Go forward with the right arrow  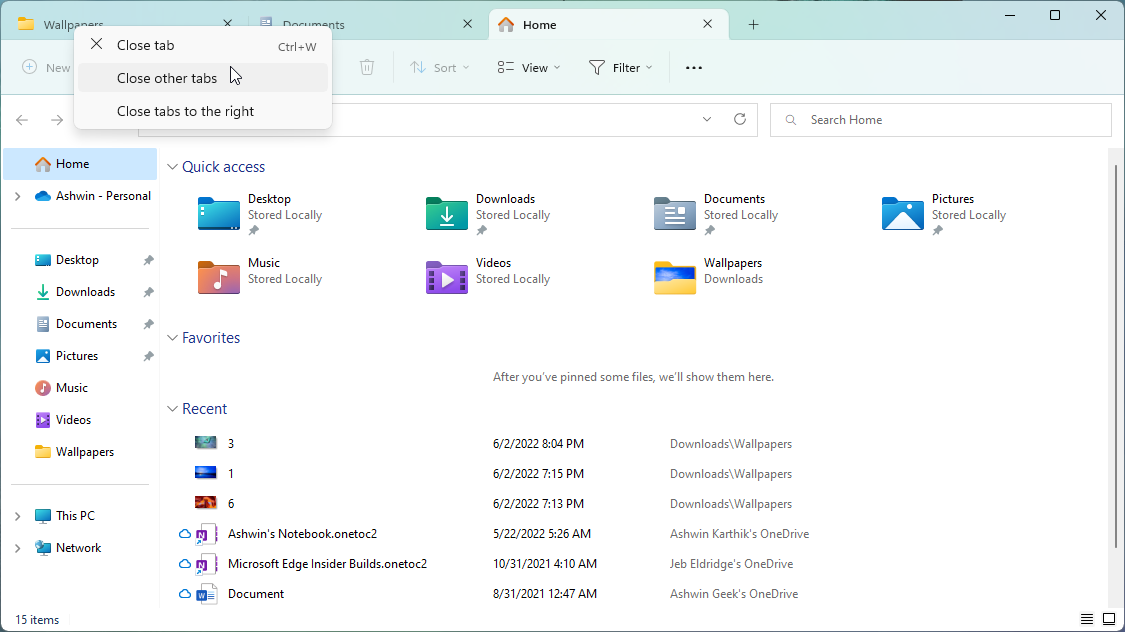[57, 120]
